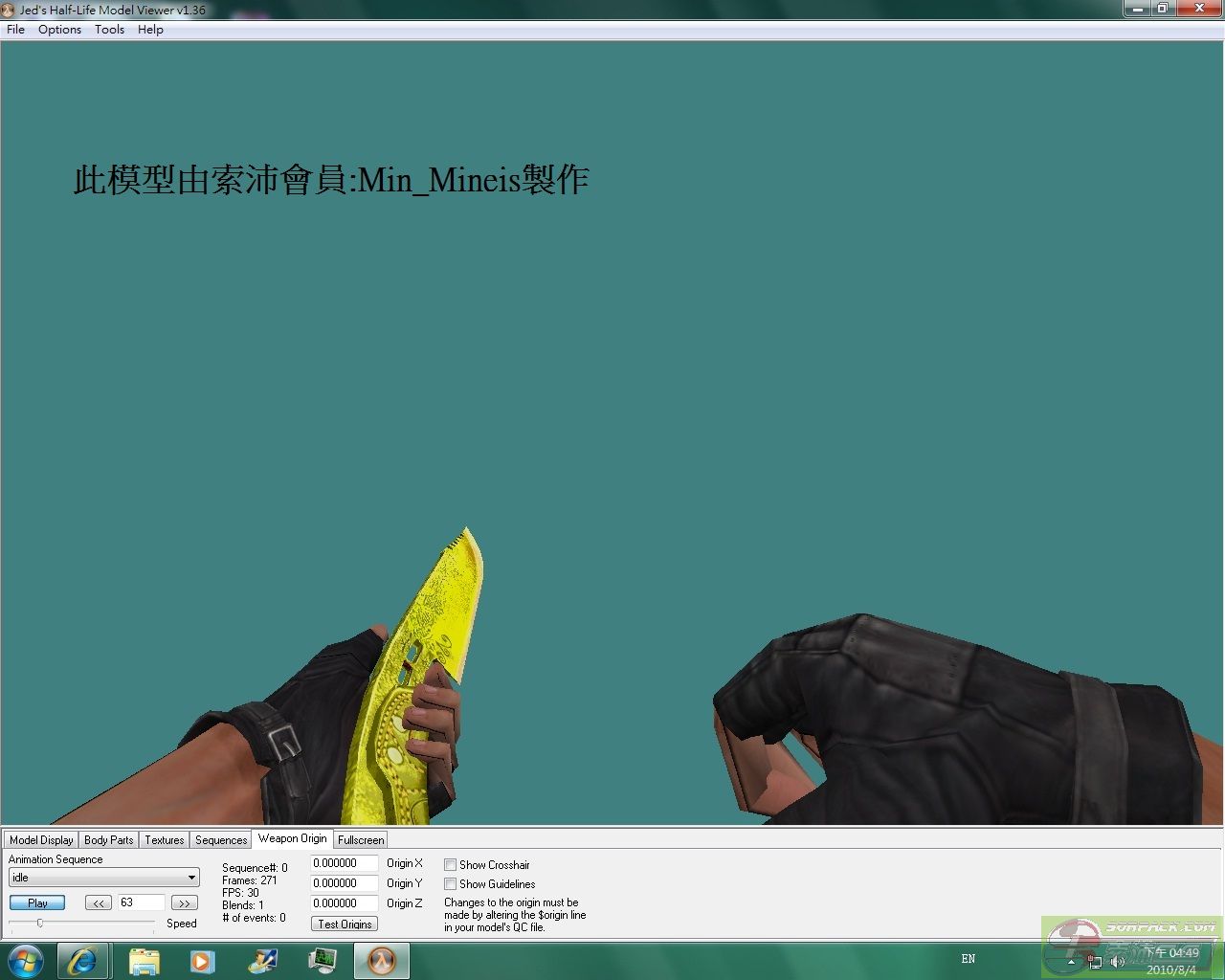Click the Origin X value field
Screen dimensions: 1225x980
coord(344,863)
